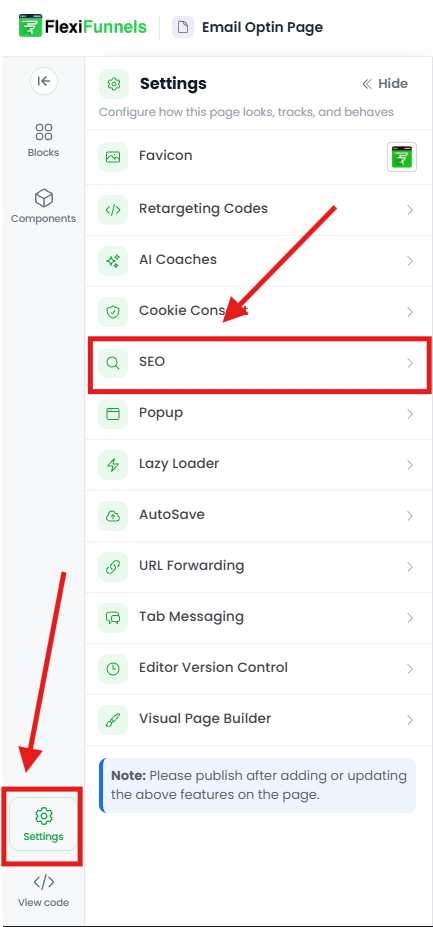
Task: Expand the Visual Page Builder chevron
Action: (x=410, y=720)
